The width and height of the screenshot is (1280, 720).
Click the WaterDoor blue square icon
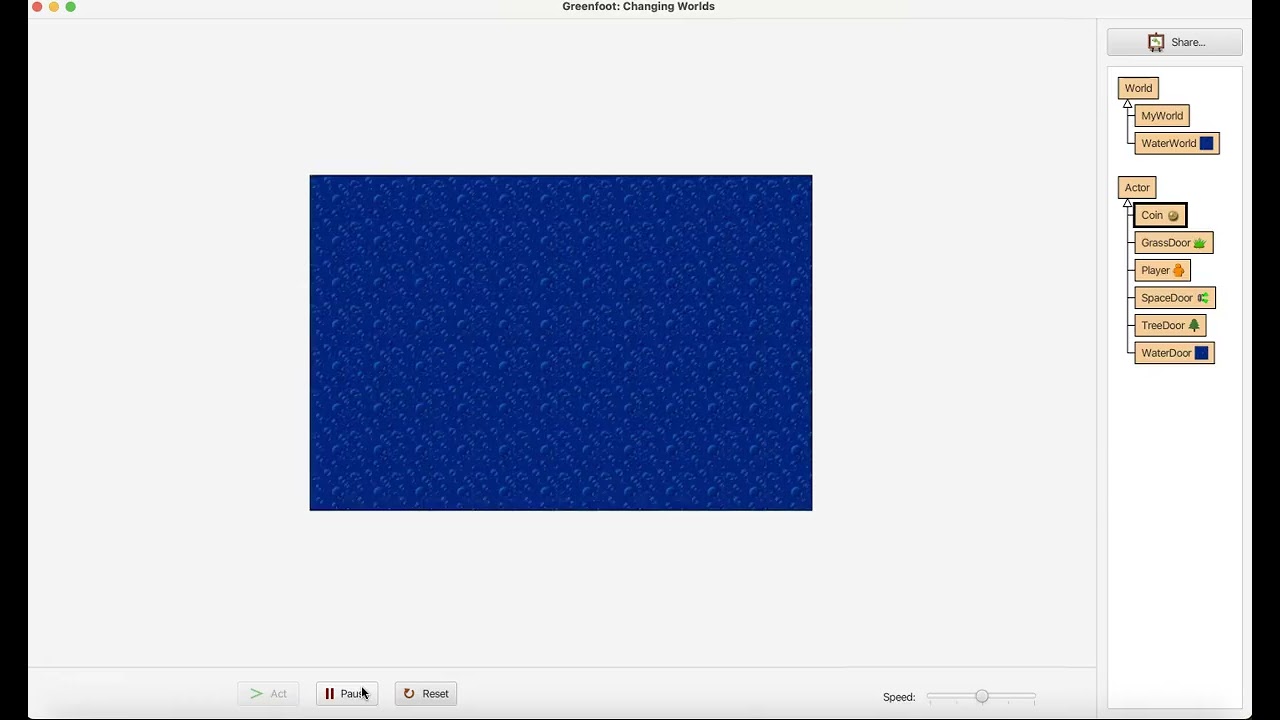[x=1201, y=353]
